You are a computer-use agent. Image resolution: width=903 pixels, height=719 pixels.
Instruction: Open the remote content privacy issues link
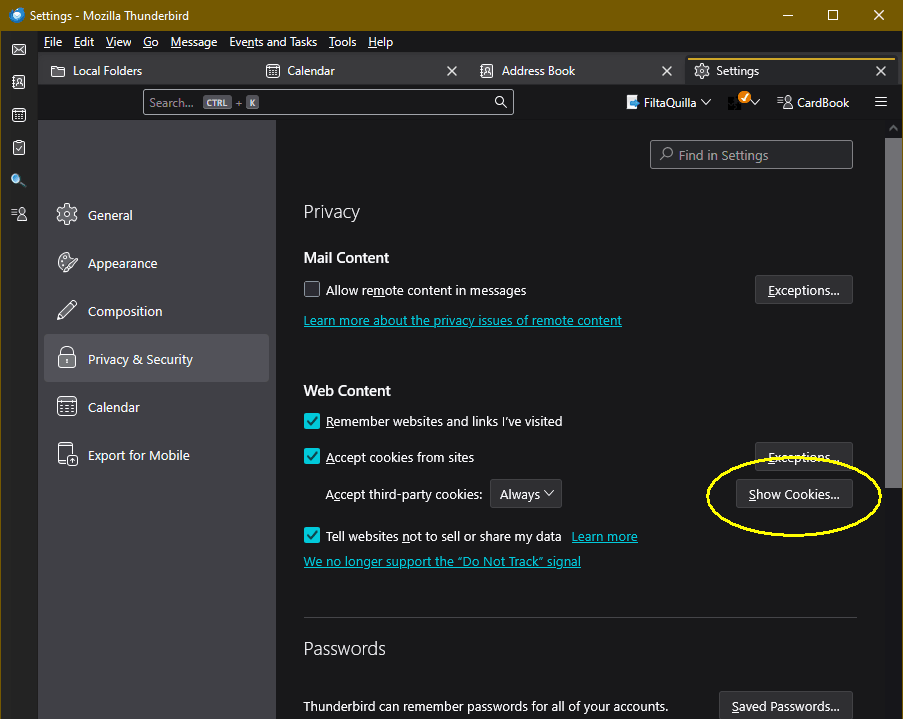click(462, 321)
